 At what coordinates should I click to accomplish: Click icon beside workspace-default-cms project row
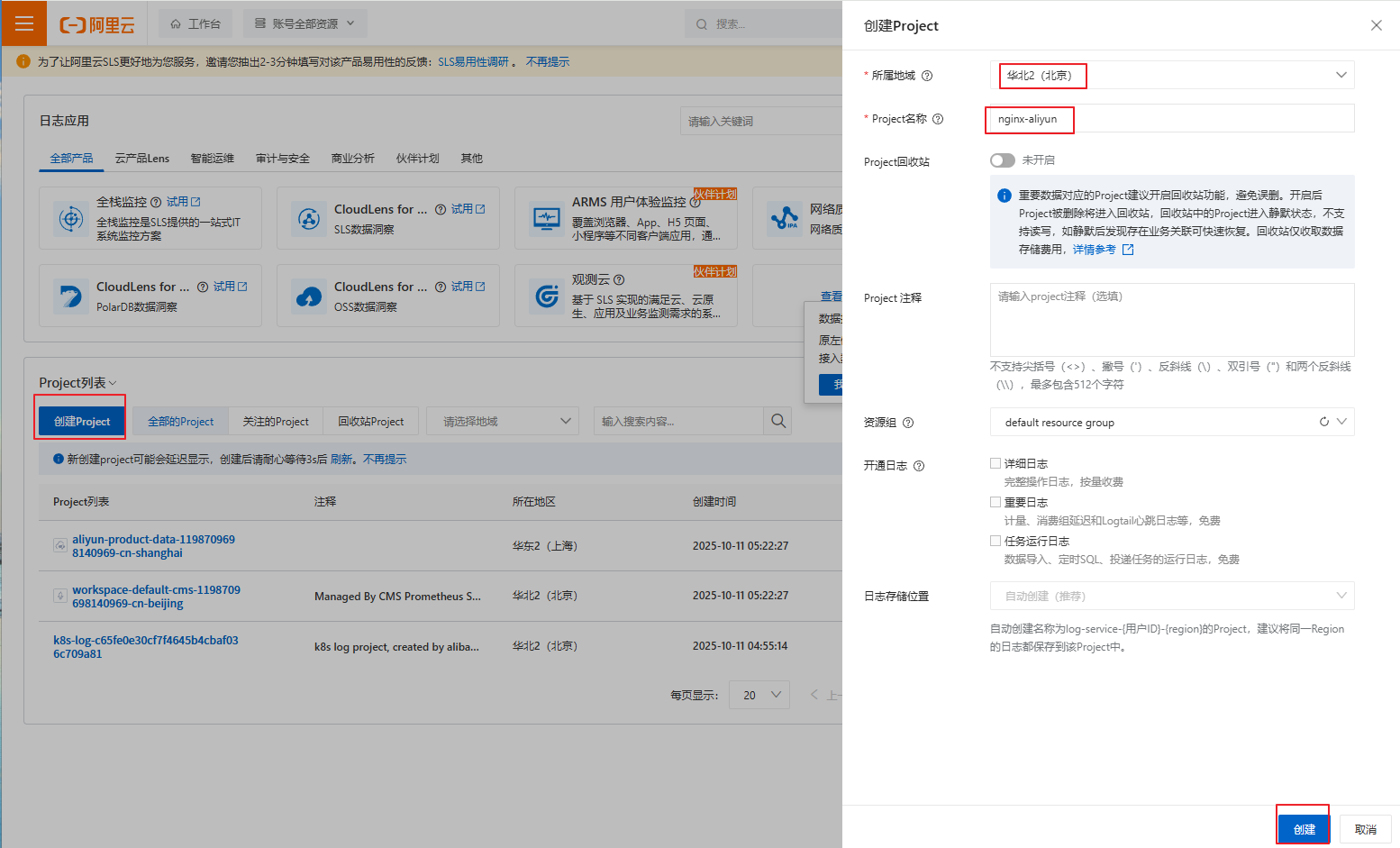(x=59, y=596)
